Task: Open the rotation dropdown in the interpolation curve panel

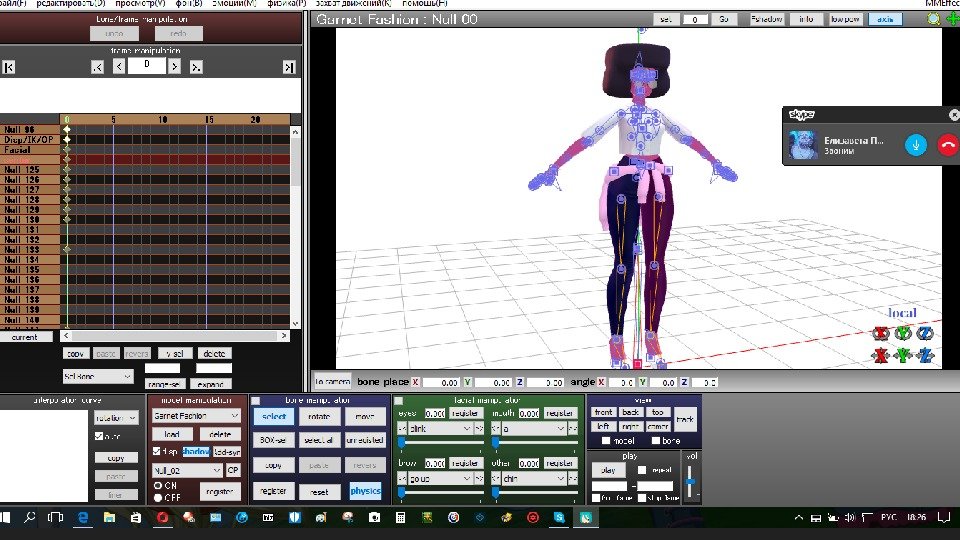Action: click(x=116, y=418)
